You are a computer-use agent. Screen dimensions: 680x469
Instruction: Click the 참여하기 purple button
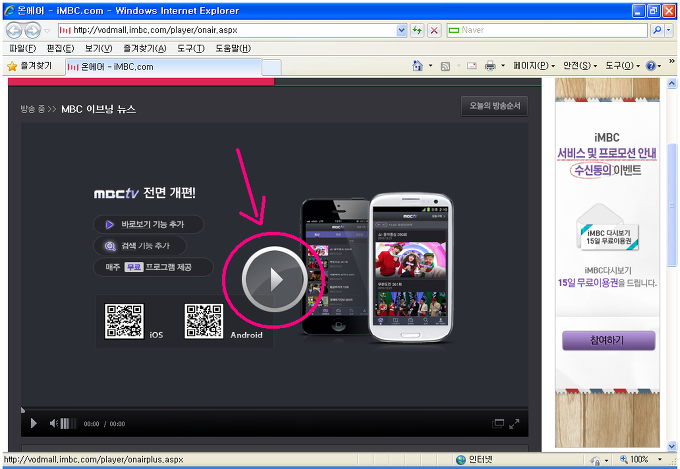pos(608,341)
